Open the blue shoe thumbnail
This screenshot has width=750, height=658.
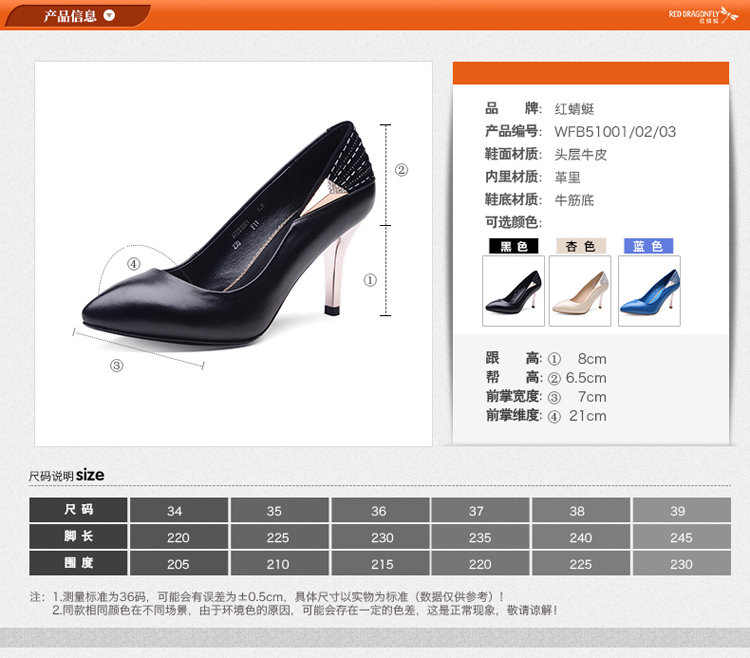(649, 290)
